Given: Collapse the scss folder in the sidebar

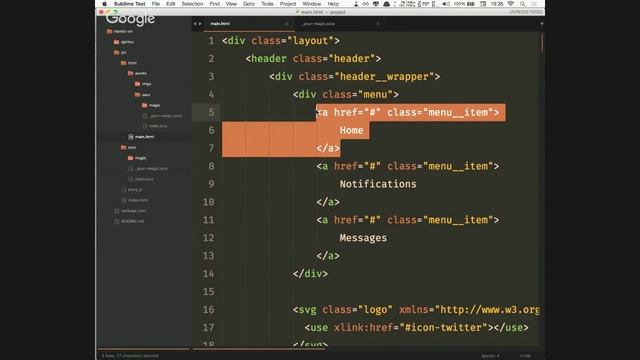Looking at the screenshot, I should 132,147.
